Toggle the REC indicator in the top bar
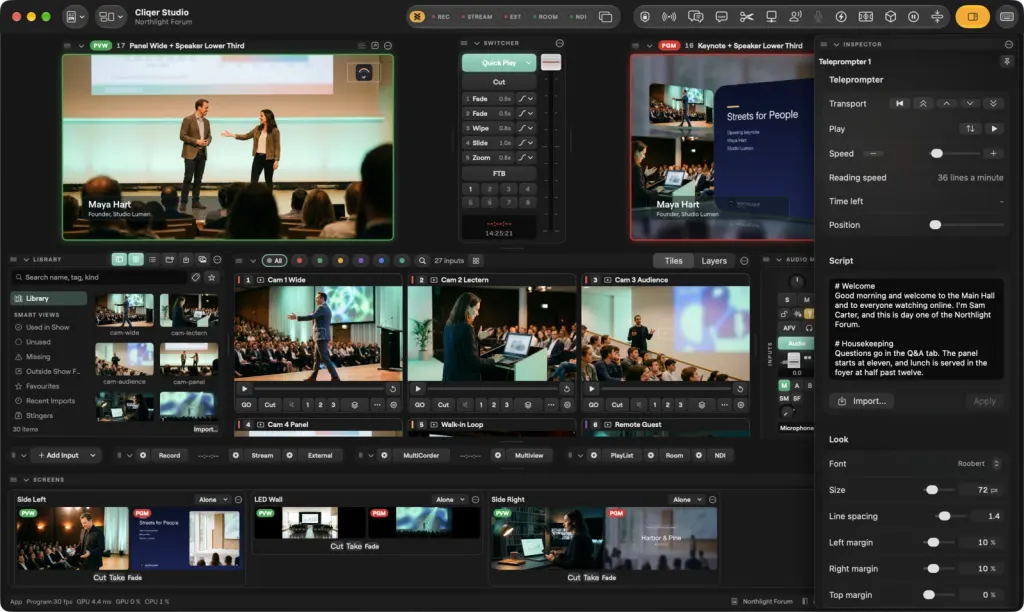Image resolution: width=1024 pixels, height=612 pixels. coord(441,17)
